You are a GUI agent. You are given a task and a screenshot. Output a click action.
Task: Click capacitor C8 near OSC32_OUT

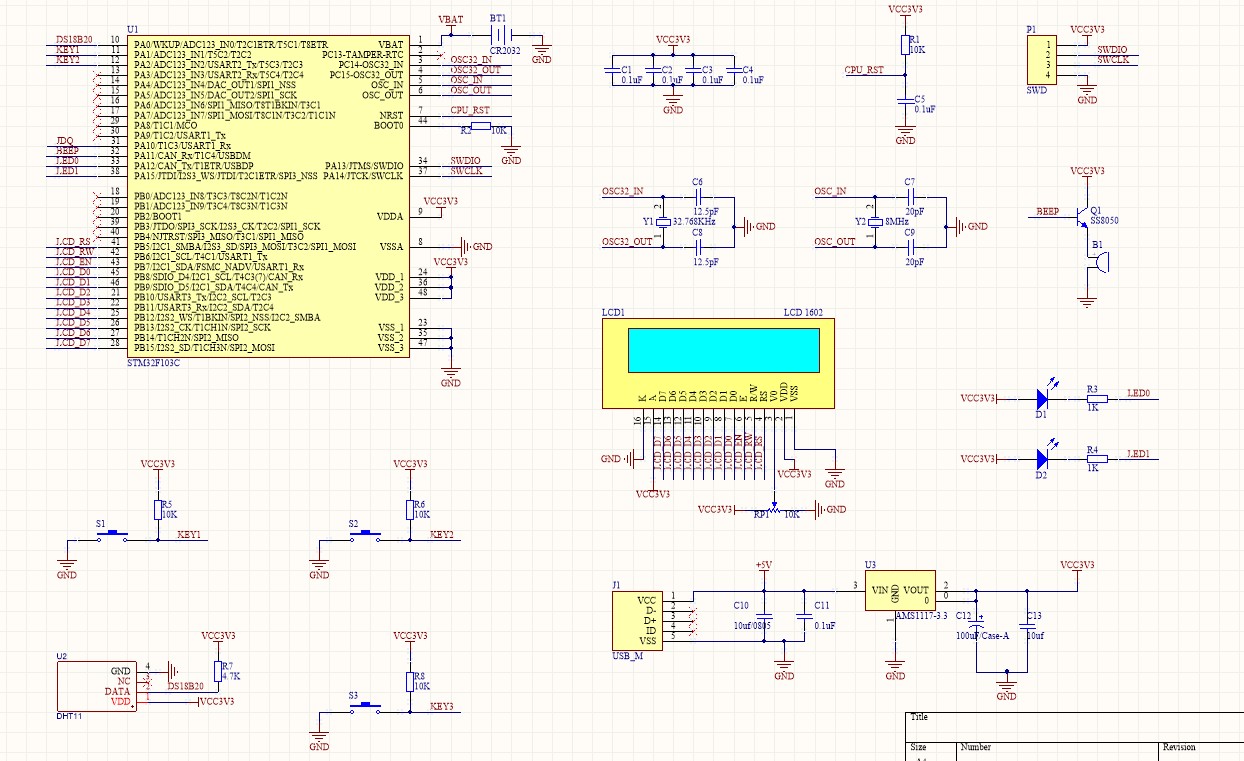pyautogui.click(x=698, y=246)
